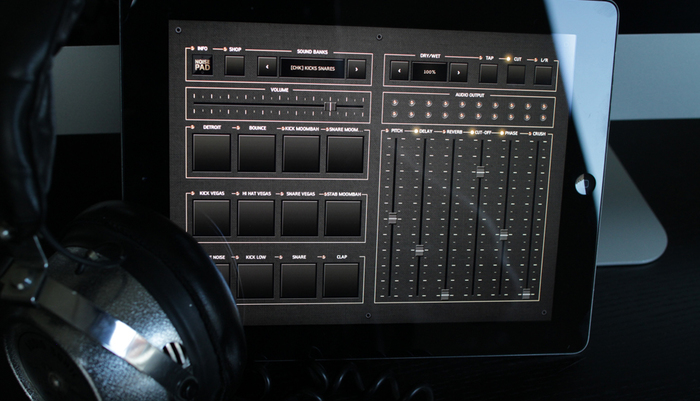Click the VOLUME slider handle
This screenshot has width=700, height=401.
[330, 106]
